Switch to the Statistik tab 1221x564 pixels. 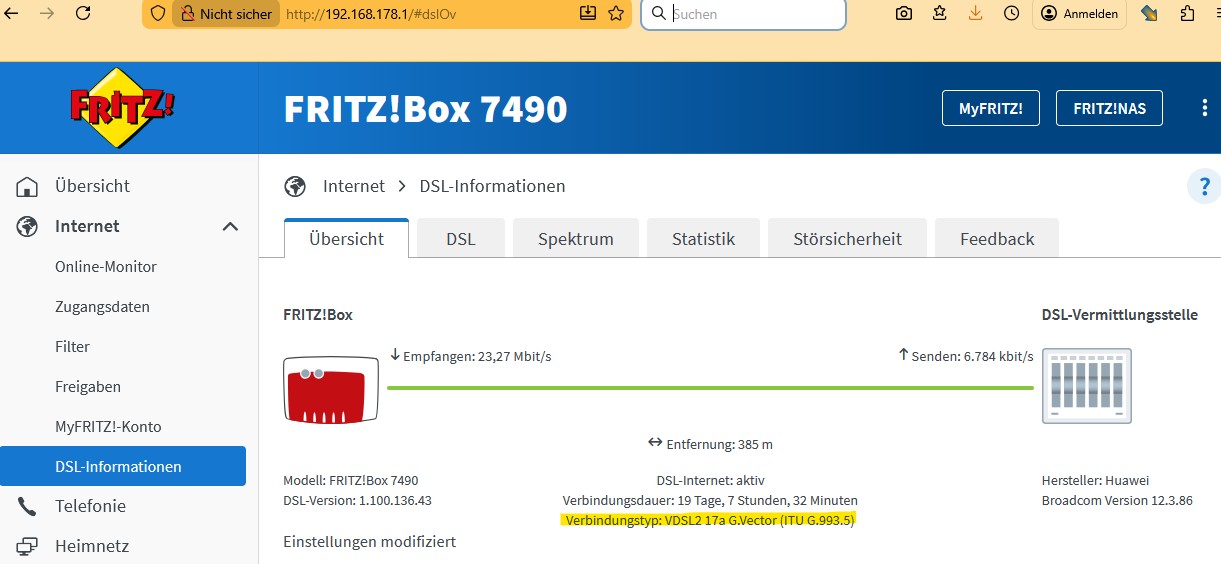click(703, 239)
